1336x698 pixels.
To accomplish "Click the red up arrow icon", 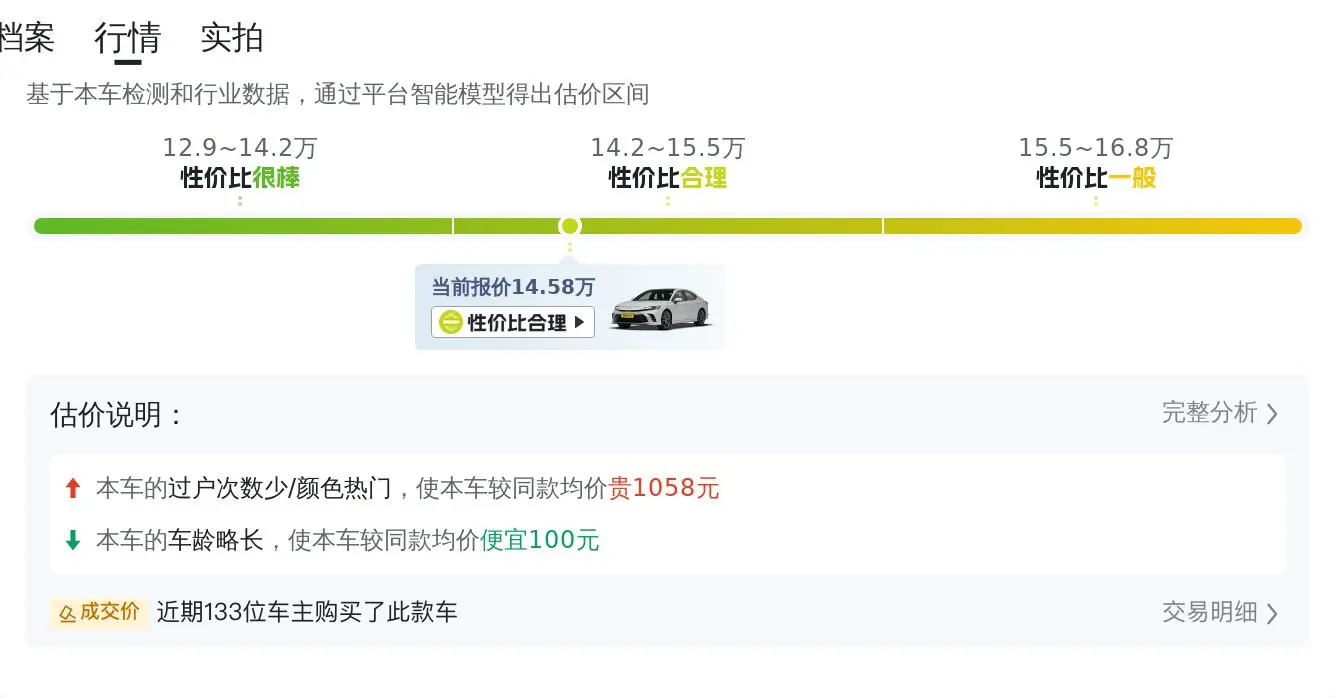I will pos(72,489).
